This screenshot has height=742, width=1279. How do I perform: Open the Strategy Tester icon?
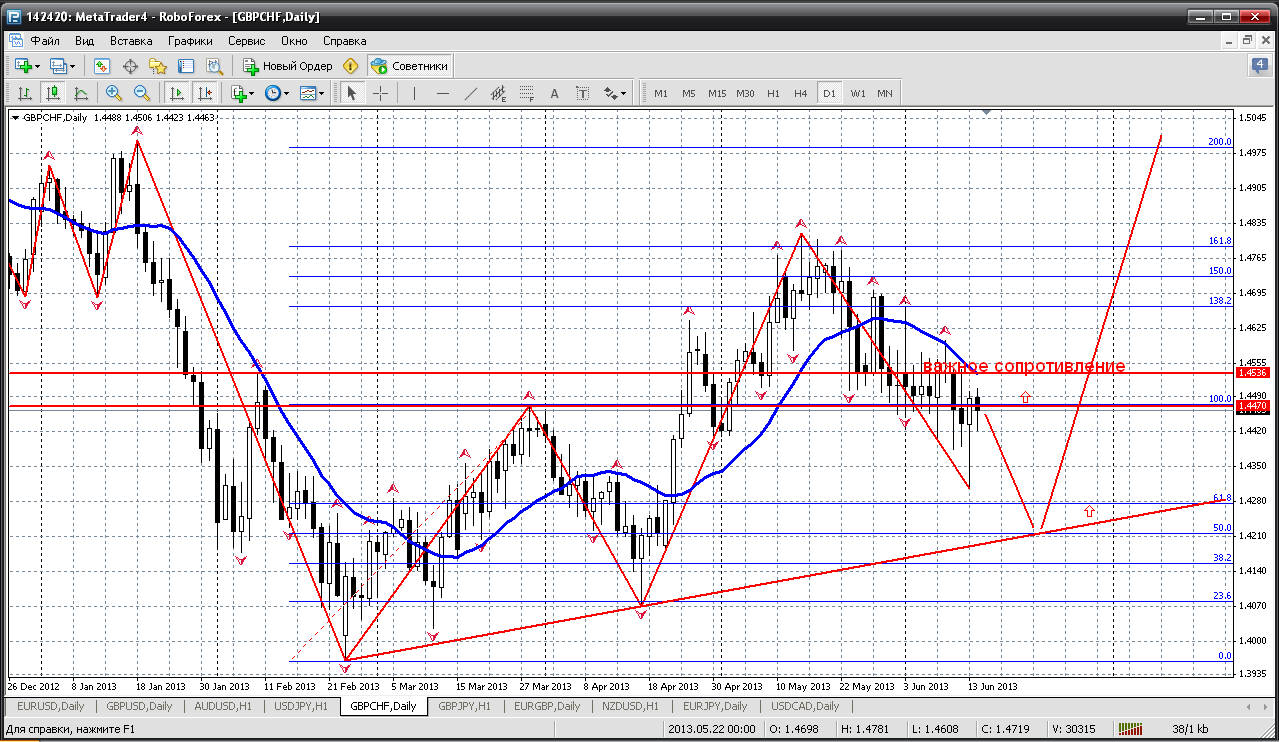(214, 66)
